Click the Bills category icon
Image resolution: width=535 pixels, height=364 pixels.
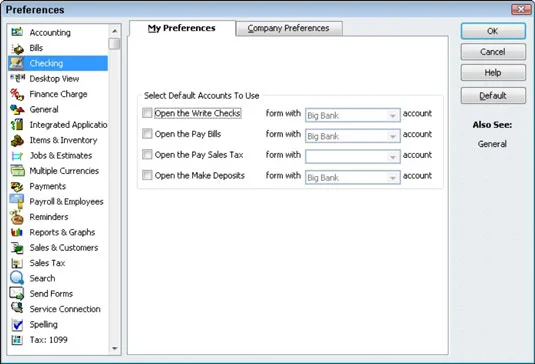(17, 48)
